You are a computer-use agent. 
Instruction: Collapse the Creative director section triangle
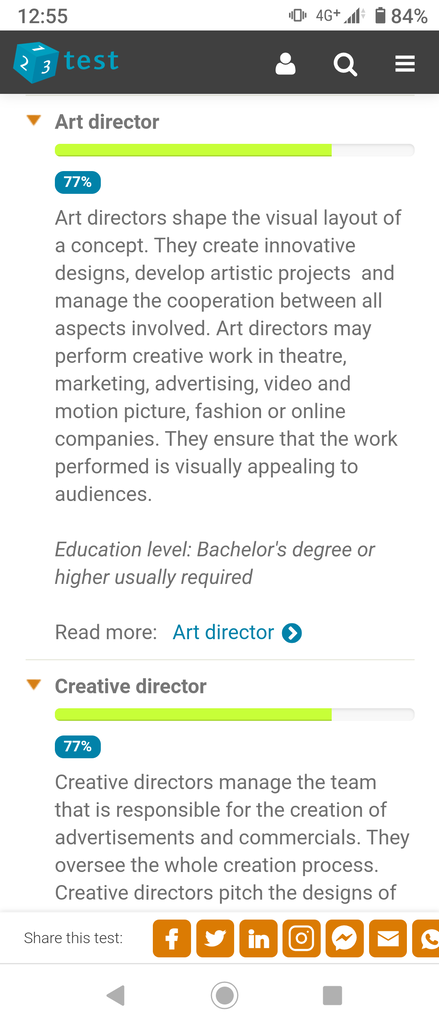(34, 685)
